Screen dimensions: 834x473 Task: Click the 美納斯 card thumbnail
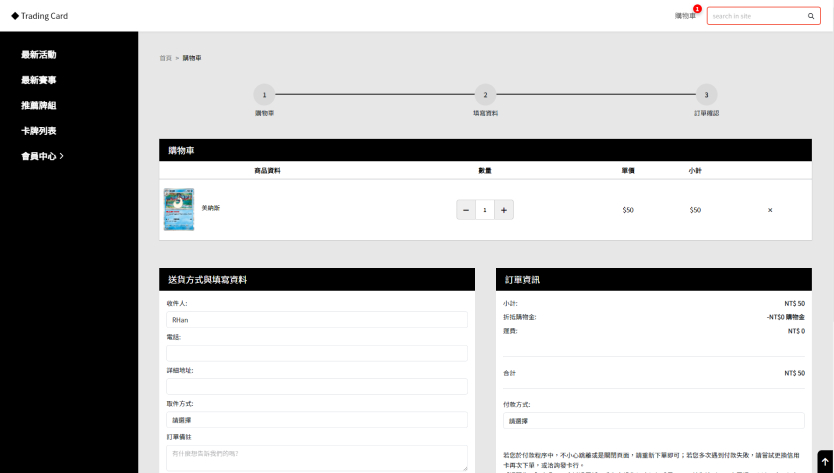tap(179, 210)
